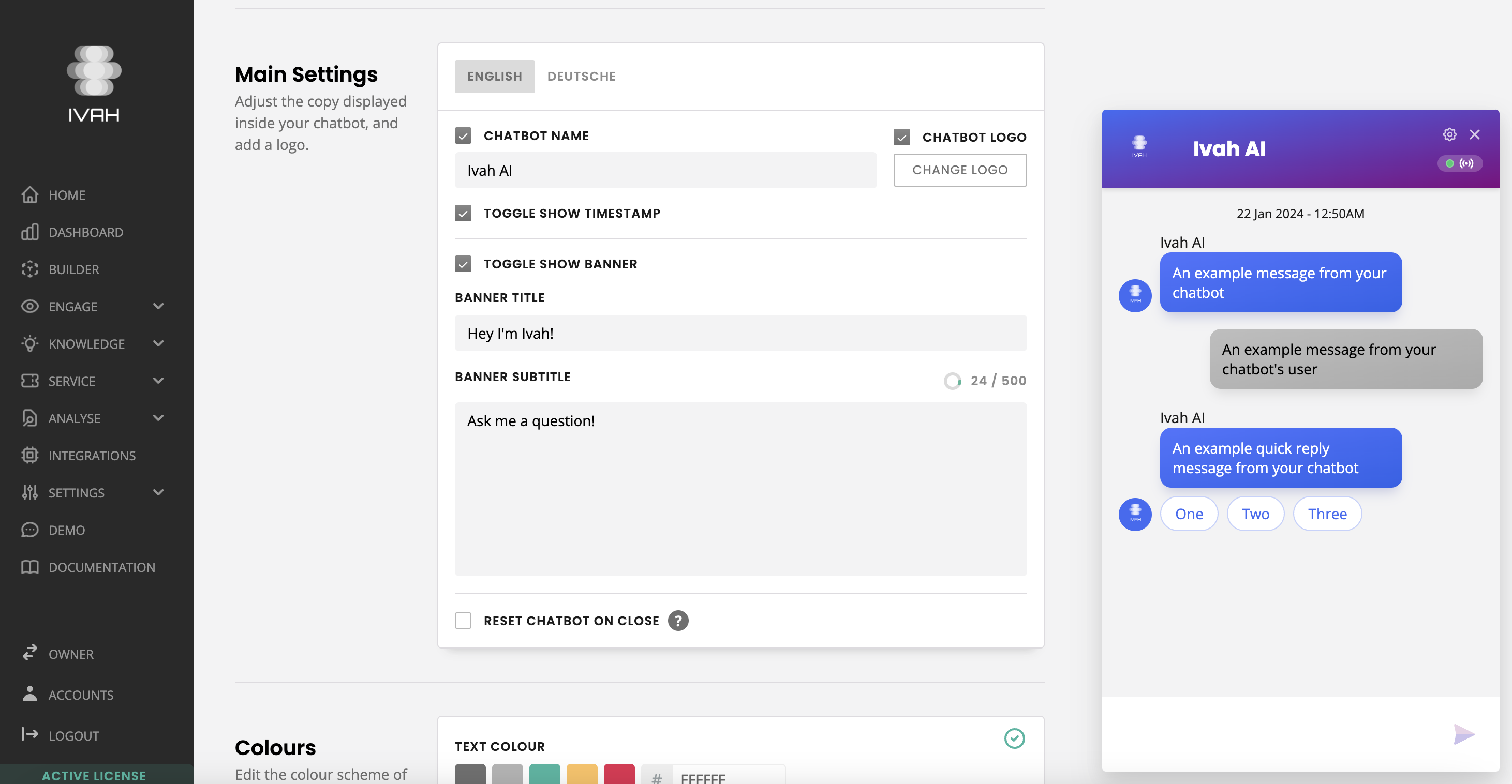
Task: Expand the Engage menu chevron
Action: coord(158,306)
